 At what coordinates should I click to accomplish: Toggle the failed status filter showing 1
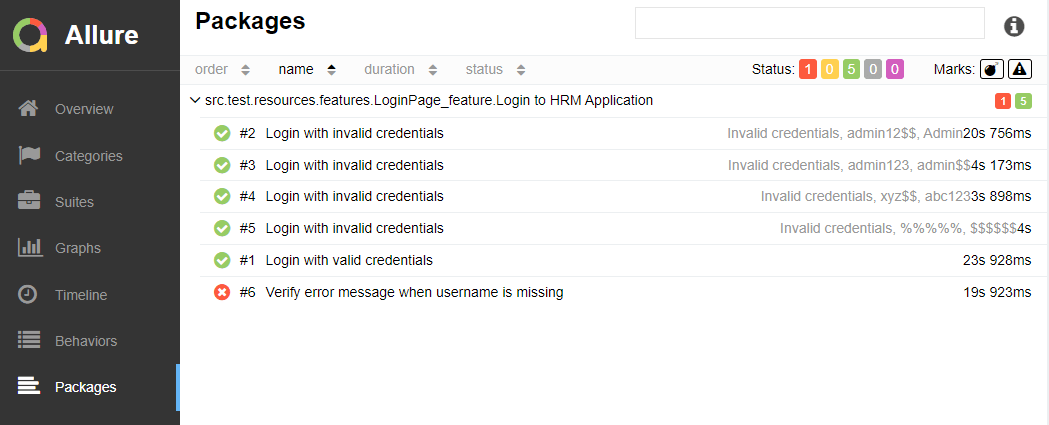[808, 69]
